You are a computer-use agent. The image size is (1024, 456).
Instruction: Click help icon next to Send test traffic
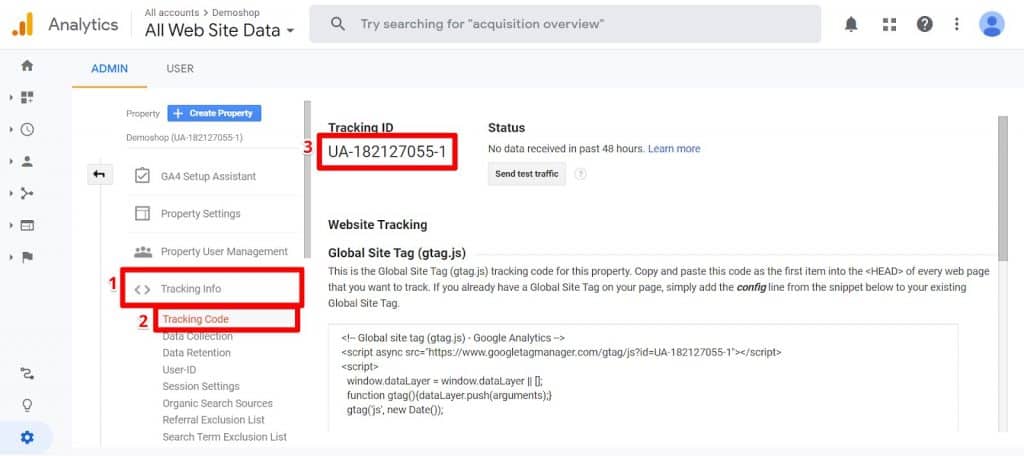click(581, 174)
